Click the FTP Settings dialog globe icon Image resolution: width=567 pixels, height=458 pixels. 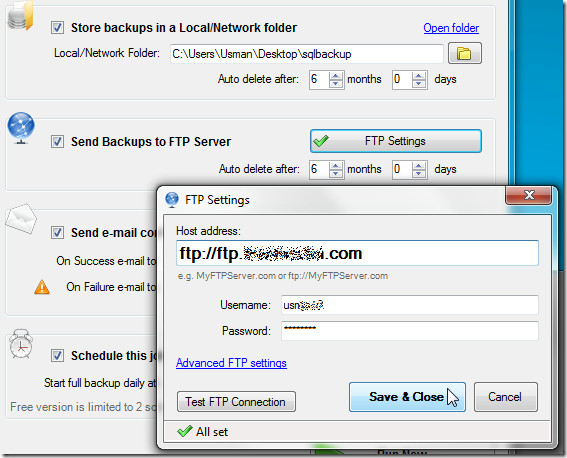(172, 200)
